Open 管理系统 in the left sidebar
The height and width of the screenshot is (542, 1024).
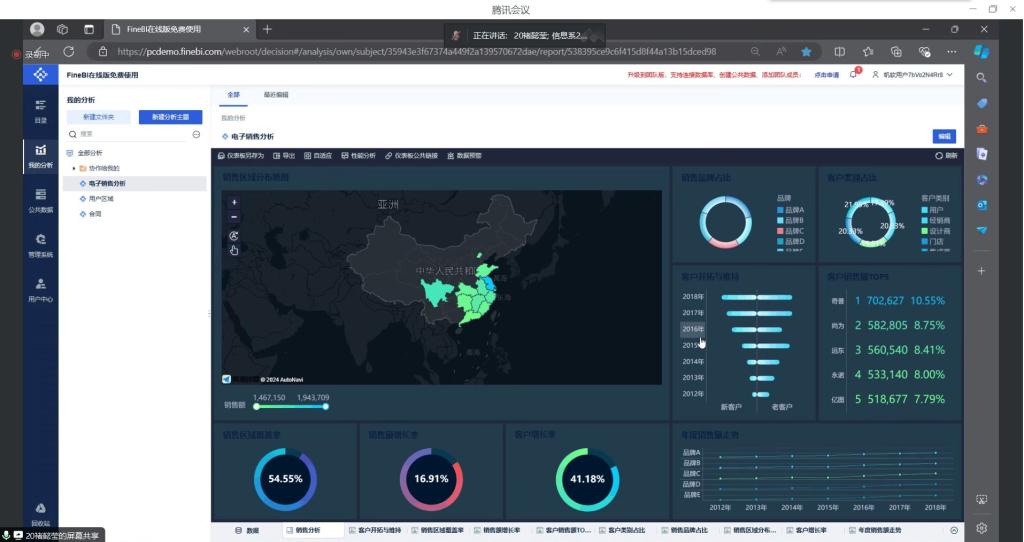(x=40, y=245)
